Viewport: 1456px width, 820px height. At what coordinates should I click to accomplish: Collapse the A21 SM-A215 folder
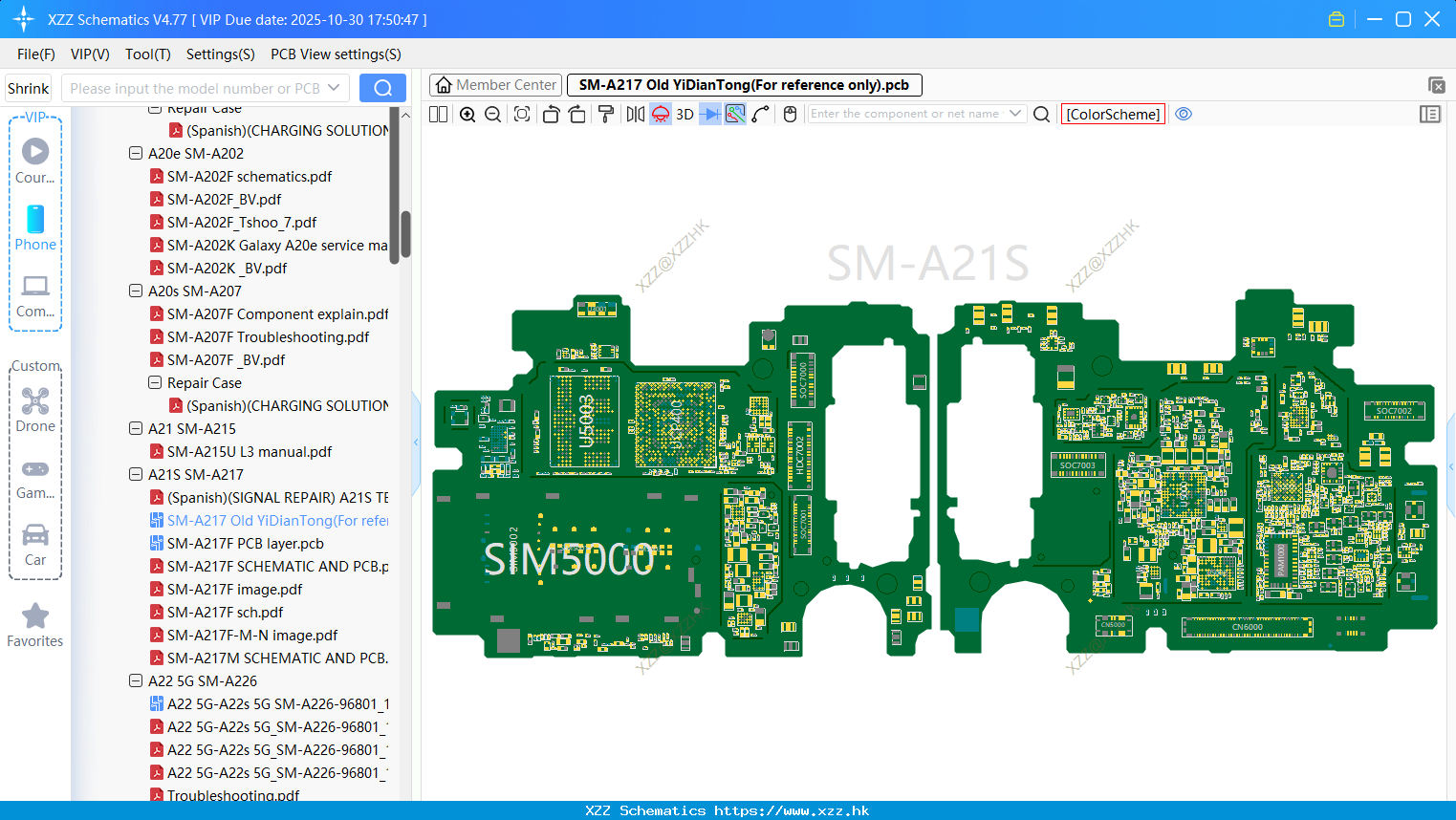point(136,428)
